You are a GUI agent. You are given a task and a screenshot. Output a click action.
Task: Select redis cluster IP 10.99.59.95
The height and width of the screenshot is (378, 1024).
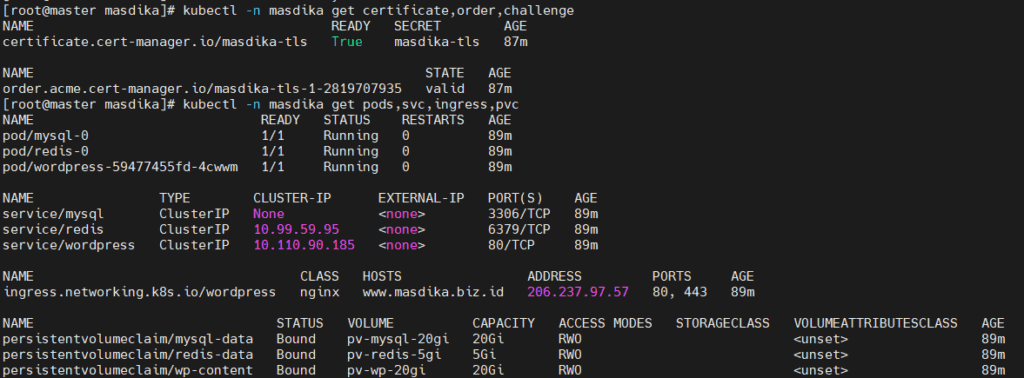(296, 229)
